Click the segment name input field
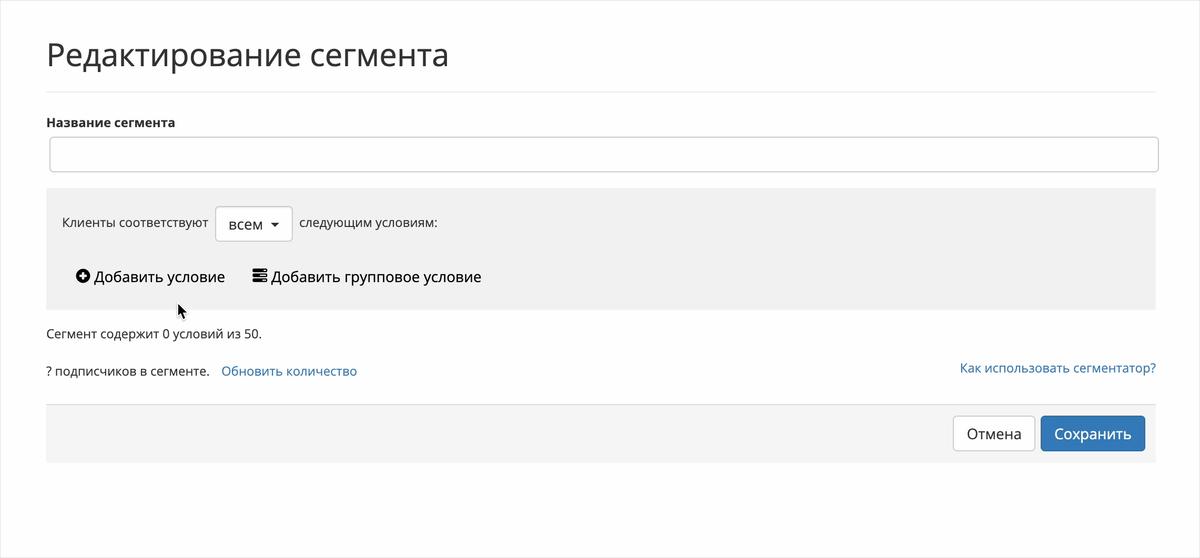The width and height of the screenshot is (1200, 558). [603, 155]
